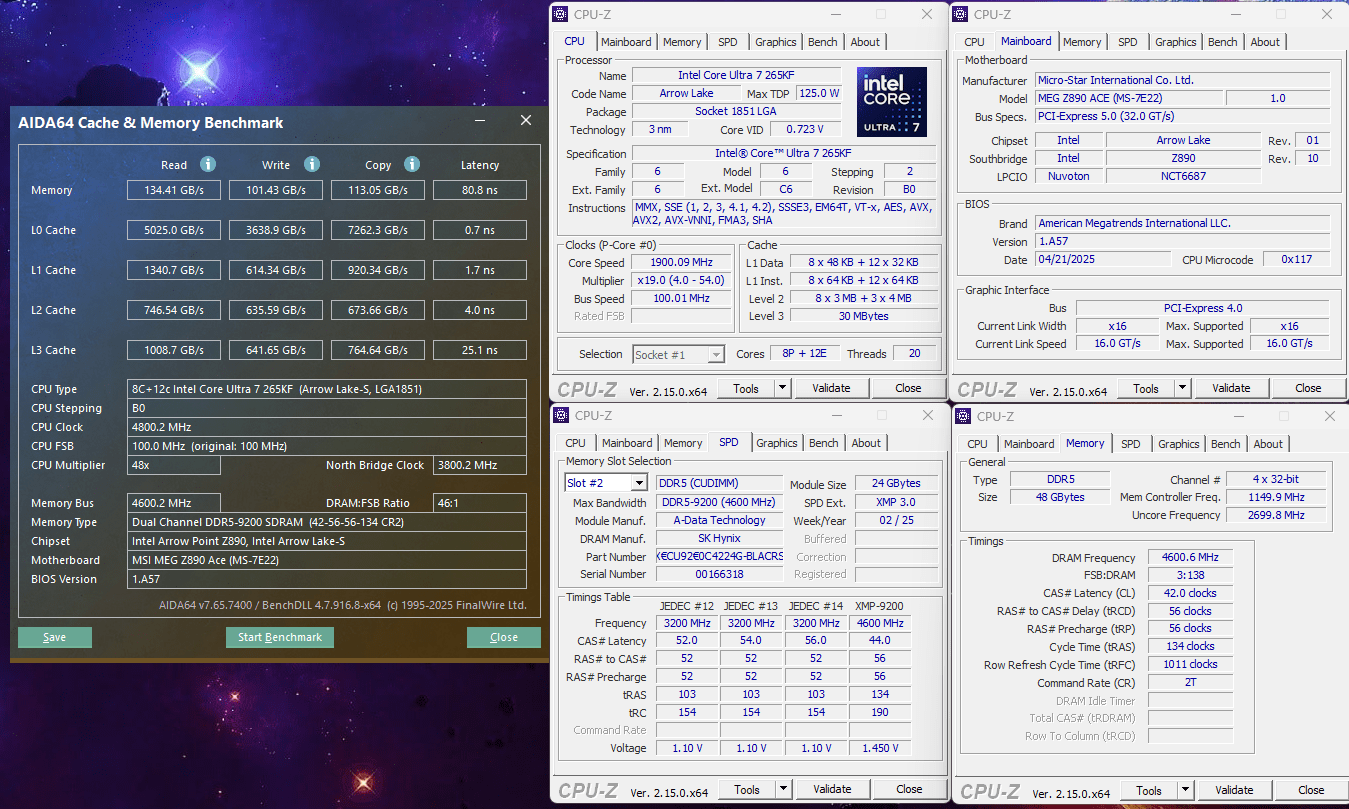Screen dimensions: 1349x809
Task: Open Tools dropdown arrow in CPU-Z Mainboard window
Action: (x=1182, y=388)
